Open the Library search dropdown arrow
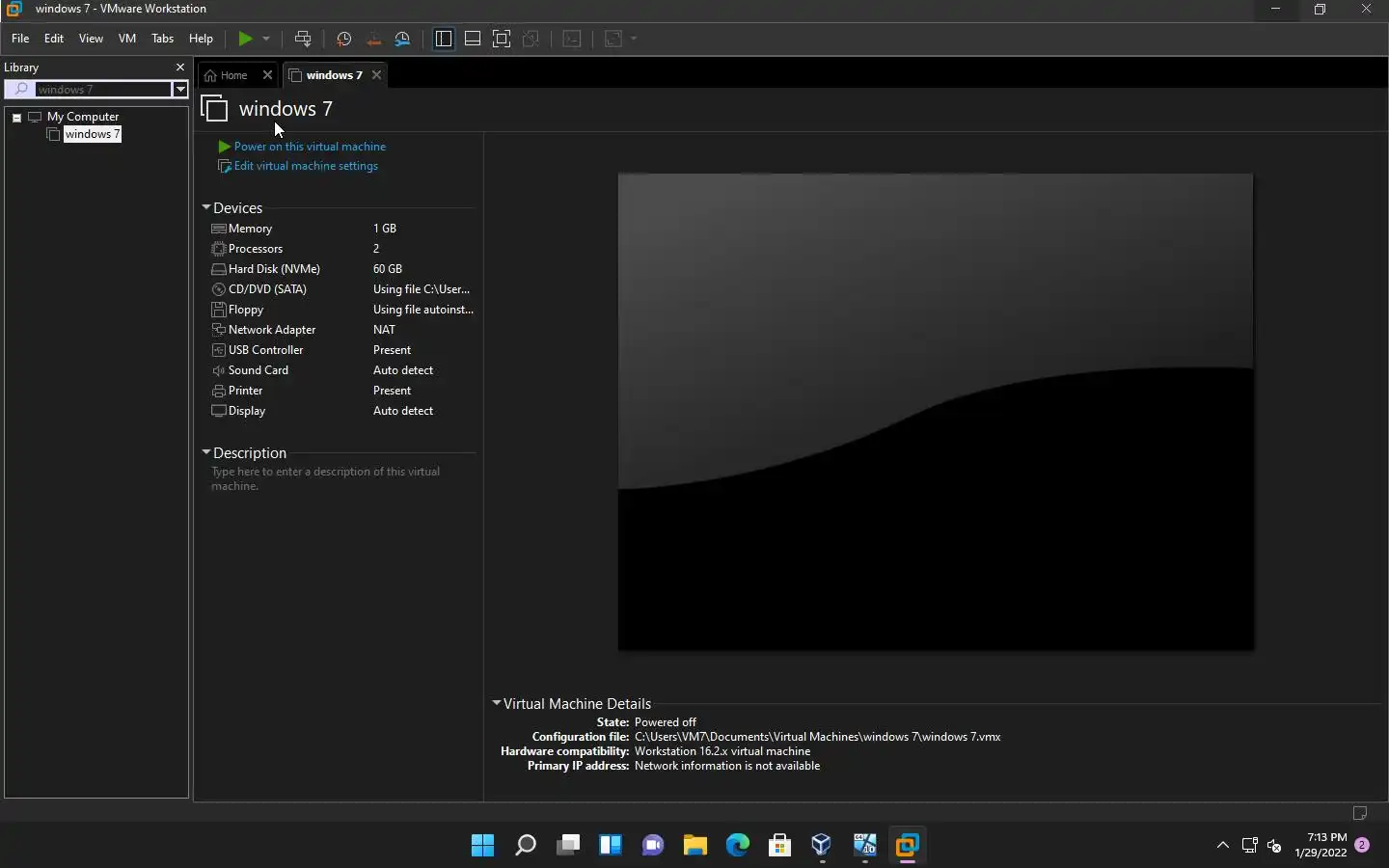 pos(179,90)
